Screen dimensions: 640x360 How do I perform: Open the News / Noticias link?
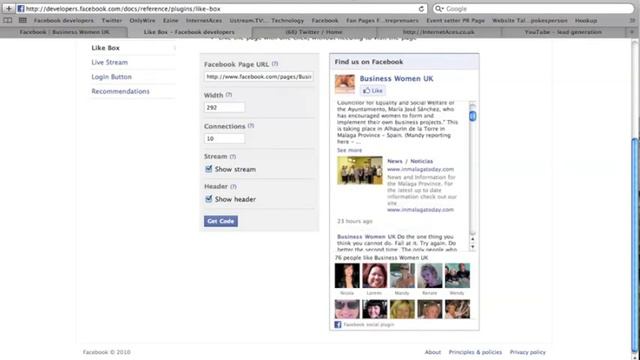(x=410, y=161)
